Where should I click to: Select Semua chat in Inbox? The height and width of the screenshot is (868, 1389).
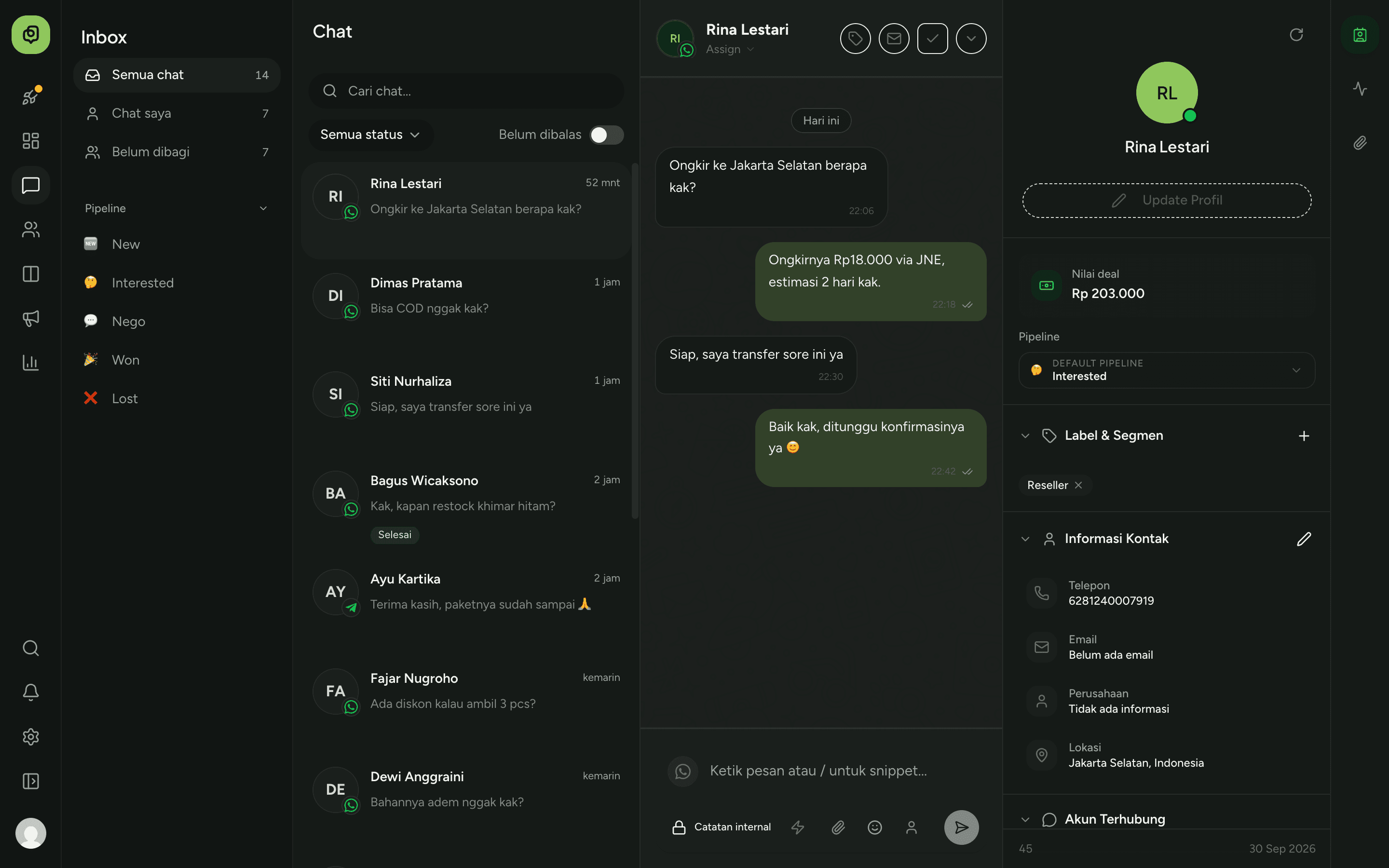tap(177, 75)
